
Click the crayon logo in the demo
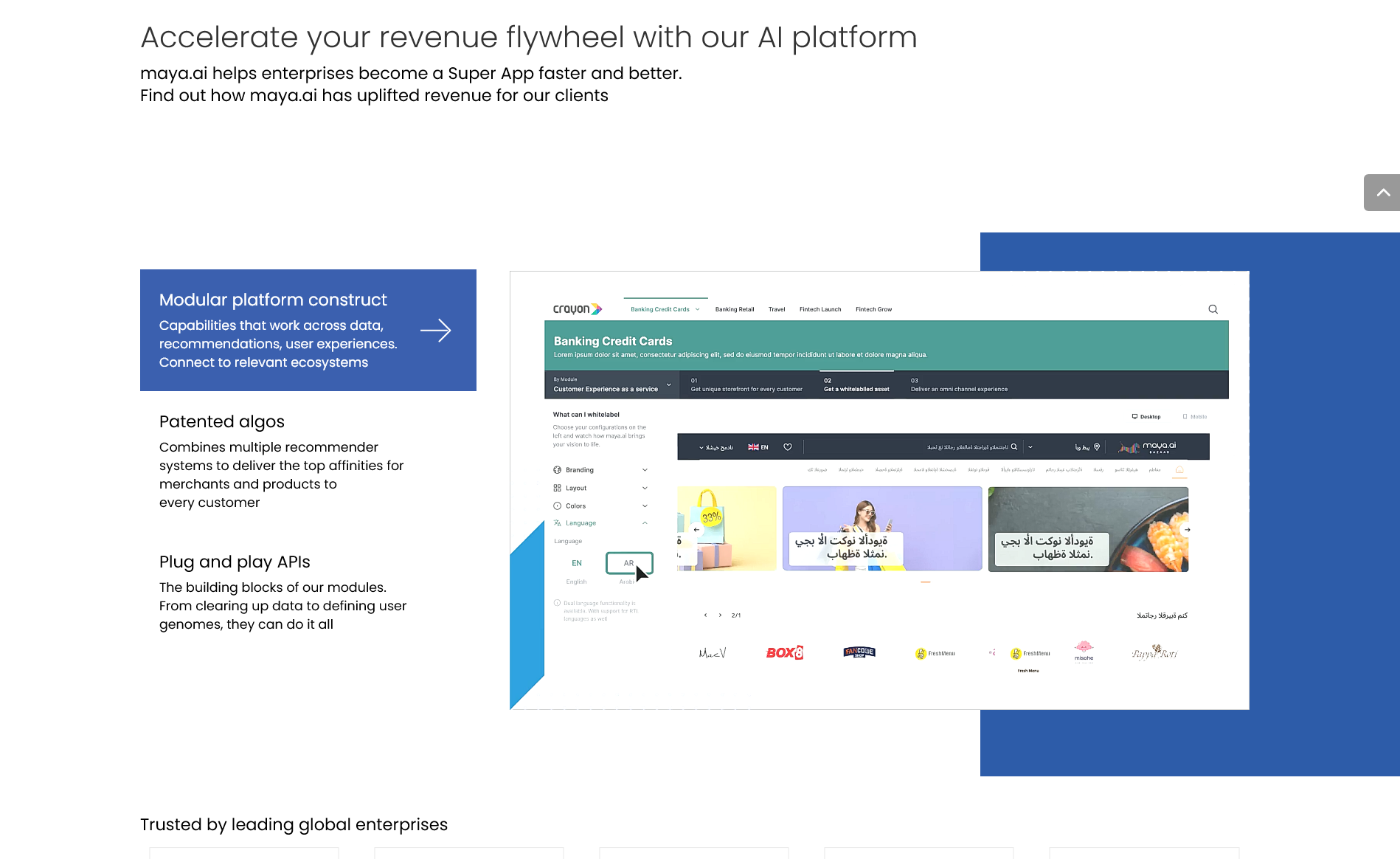point(577,309)
